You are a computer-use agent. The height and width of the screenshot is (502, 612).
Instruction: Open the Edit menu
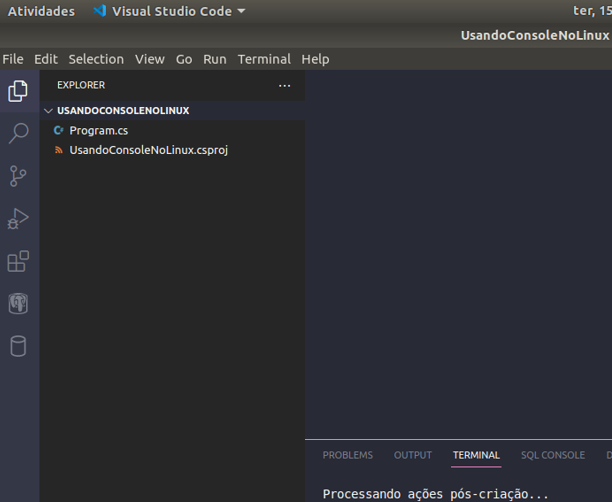tap(46, 59)
